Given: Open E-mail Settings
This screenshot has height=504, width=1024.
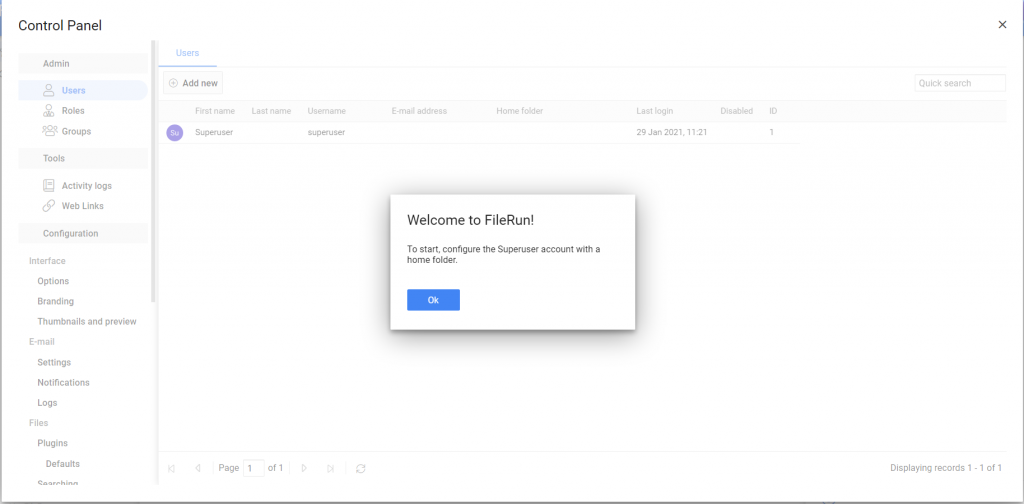Looking at the screenshot, I should tap(54, 362).
